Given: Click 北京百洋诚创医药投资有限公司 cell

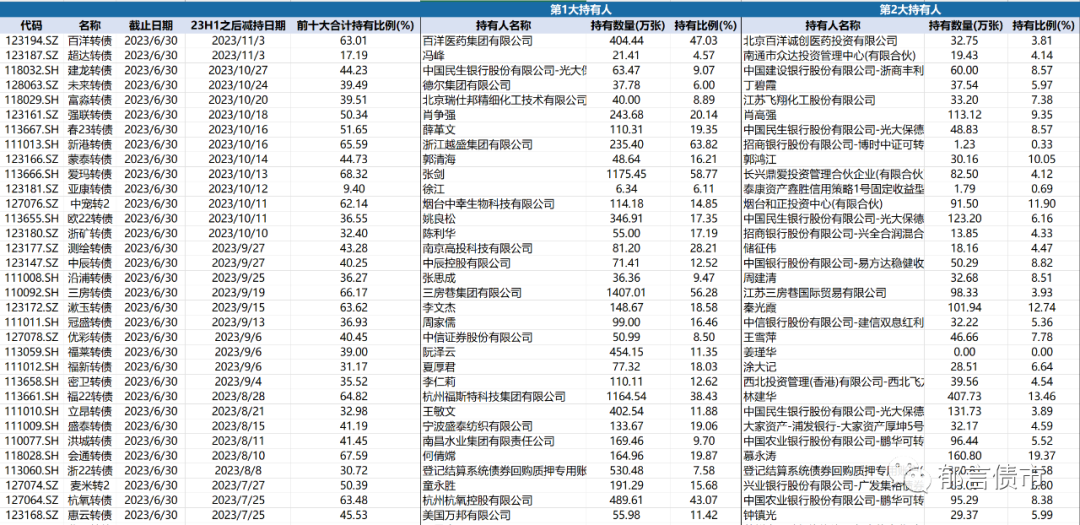Looking at the screenshot, I should click(x=821, y=41).
